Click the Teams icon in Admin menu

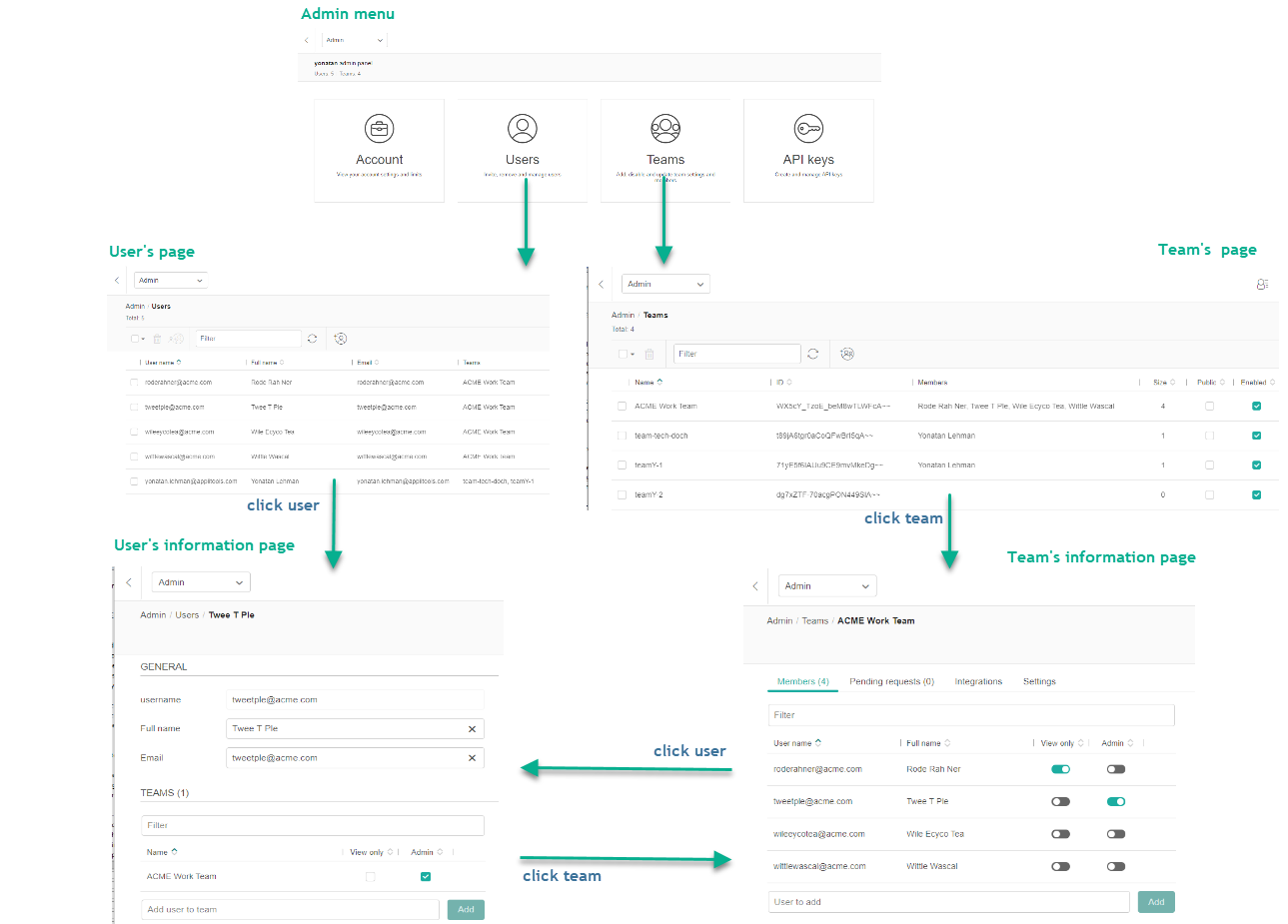[665, 129]
